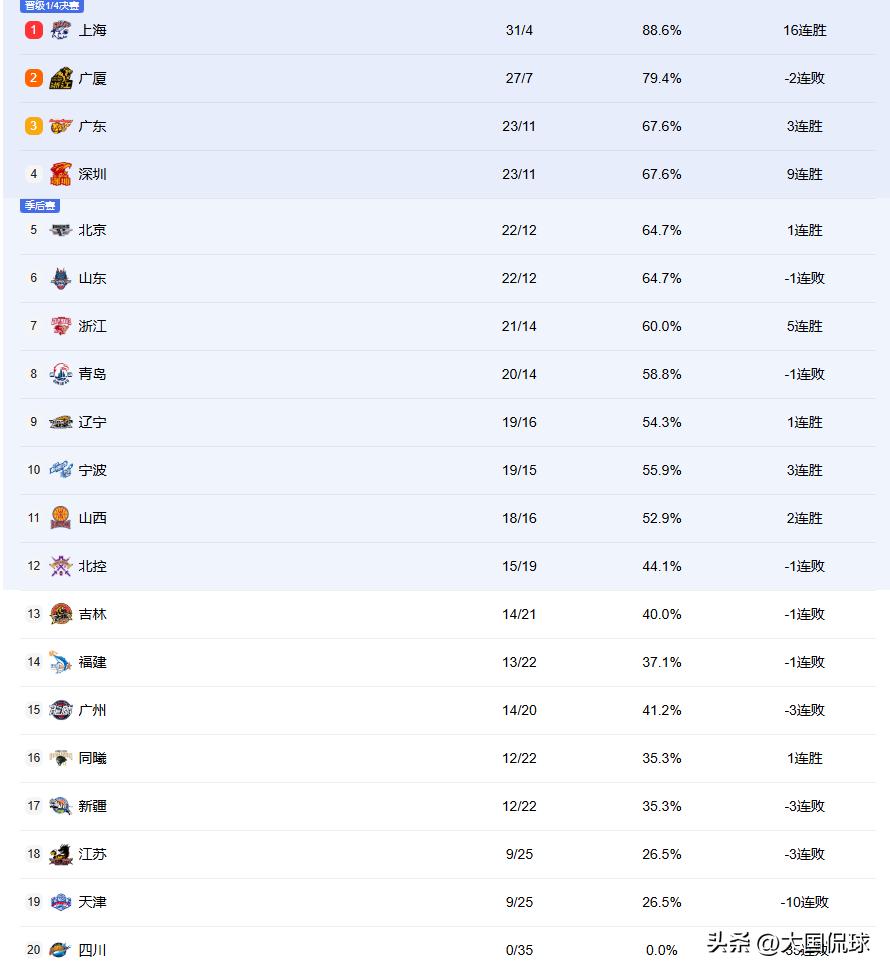Select the 宁波 team name
This screenshot has height=974, width=890.
(x=92, y=470)
